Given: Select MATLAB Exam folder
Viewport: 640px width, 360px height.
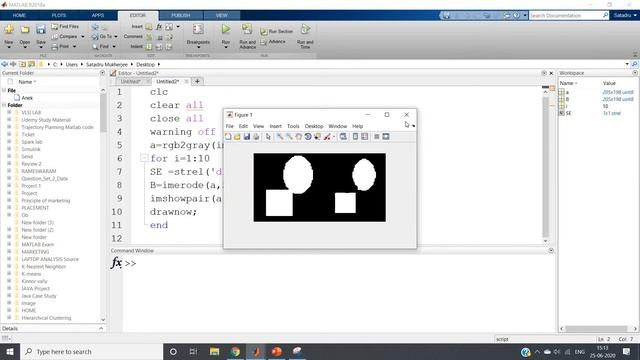Looking at the screenshot, I should (38, 244).
